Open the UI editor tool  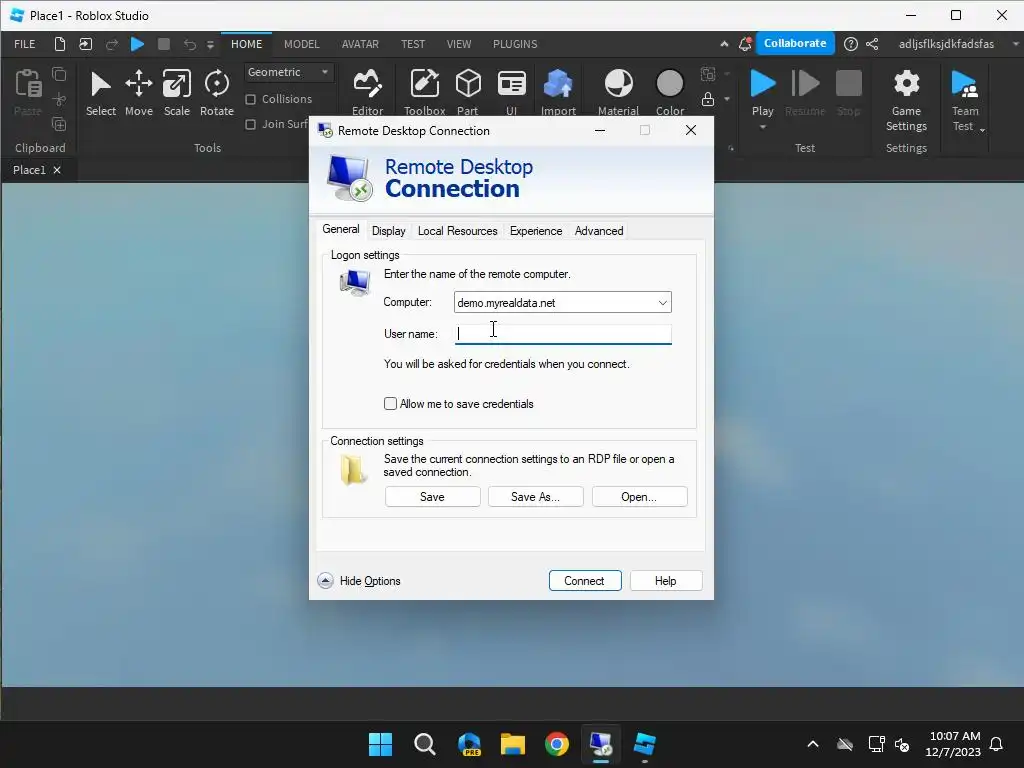511,91
